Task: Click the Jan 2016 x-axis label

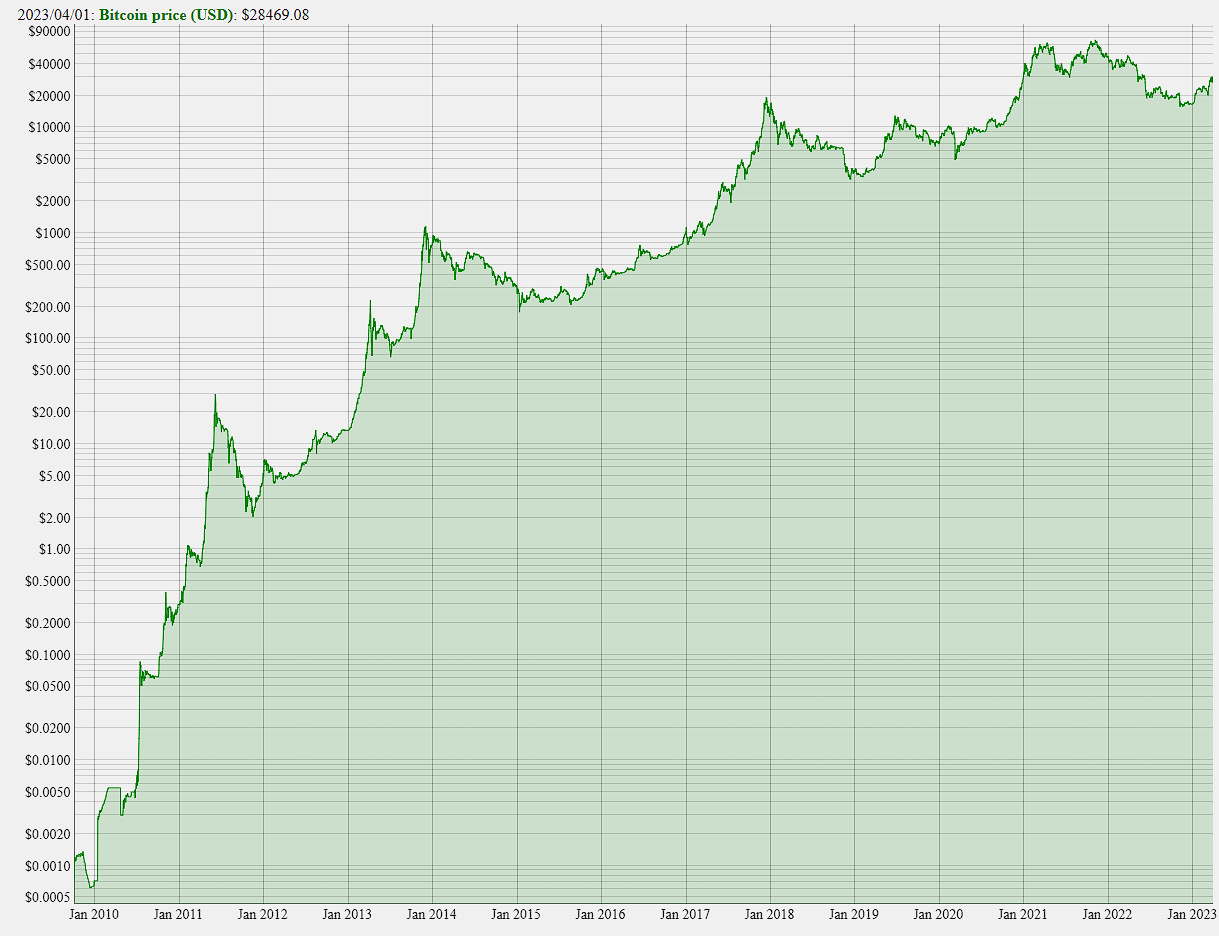Action: [x=601, y=914]
